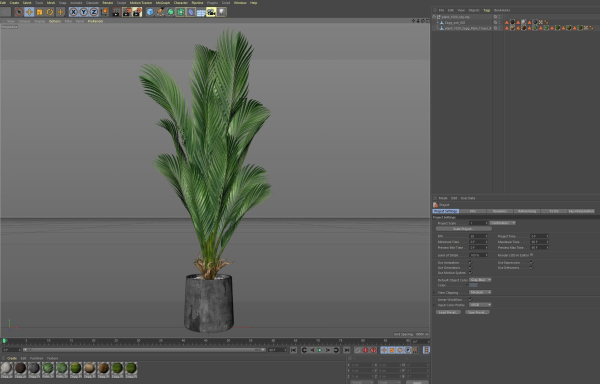Viewport: 600px width, 384px height.
Task: Switch to the Referencing tab
Action: click(527, 211)
